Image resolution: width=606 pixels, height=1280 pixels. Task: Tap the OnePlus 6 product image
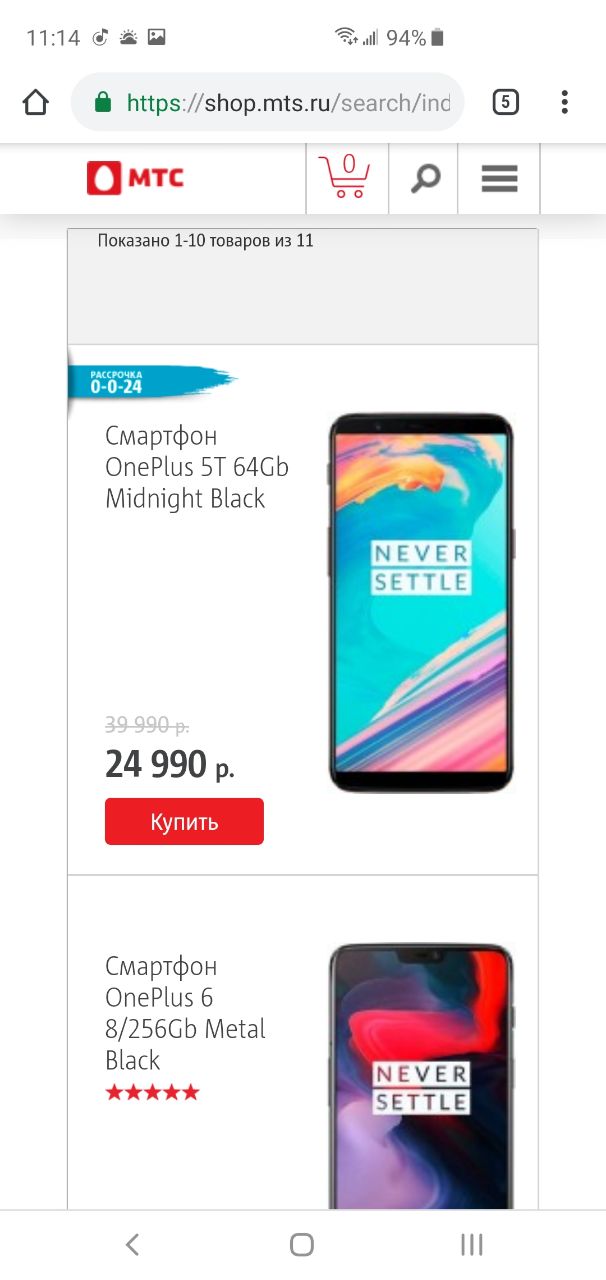point(421,1077)
